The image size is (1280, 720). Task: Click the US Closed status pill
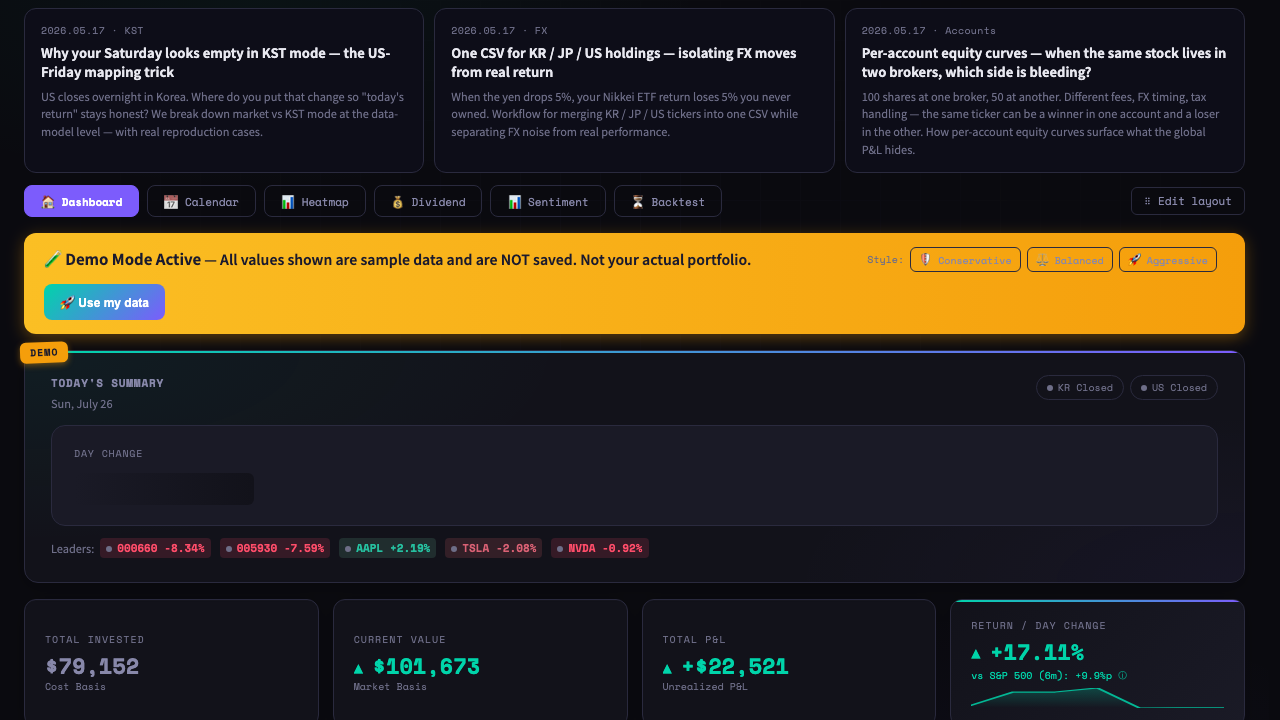coord(1174,387)
